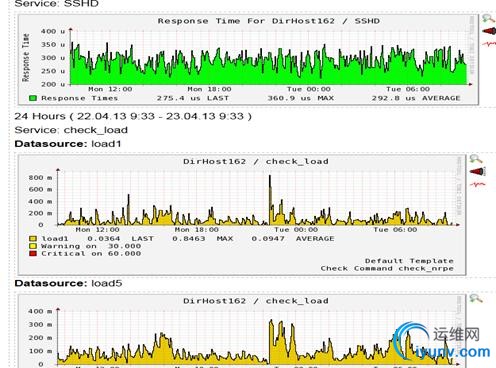The height and width of the screenshot is (368, 496).
Task: Click the 'Service: check_load' heading text
Action: 71,130
